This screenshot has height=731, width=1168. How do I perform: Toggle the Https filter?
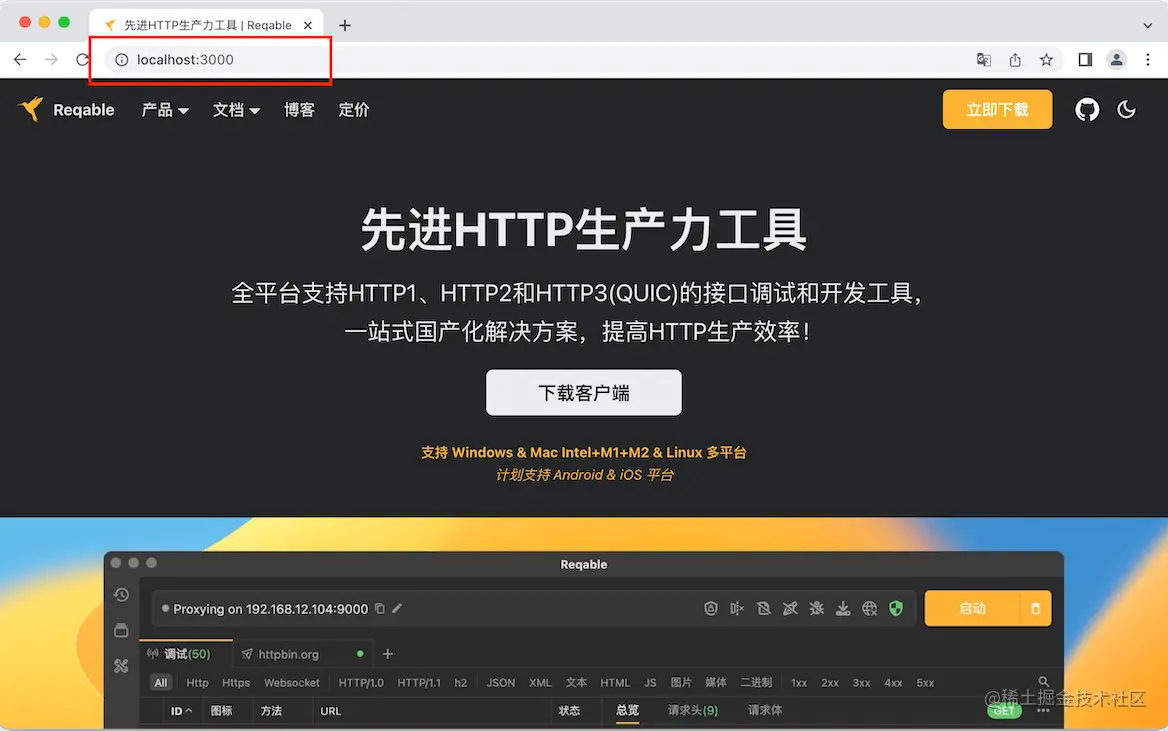coord(236,683)
